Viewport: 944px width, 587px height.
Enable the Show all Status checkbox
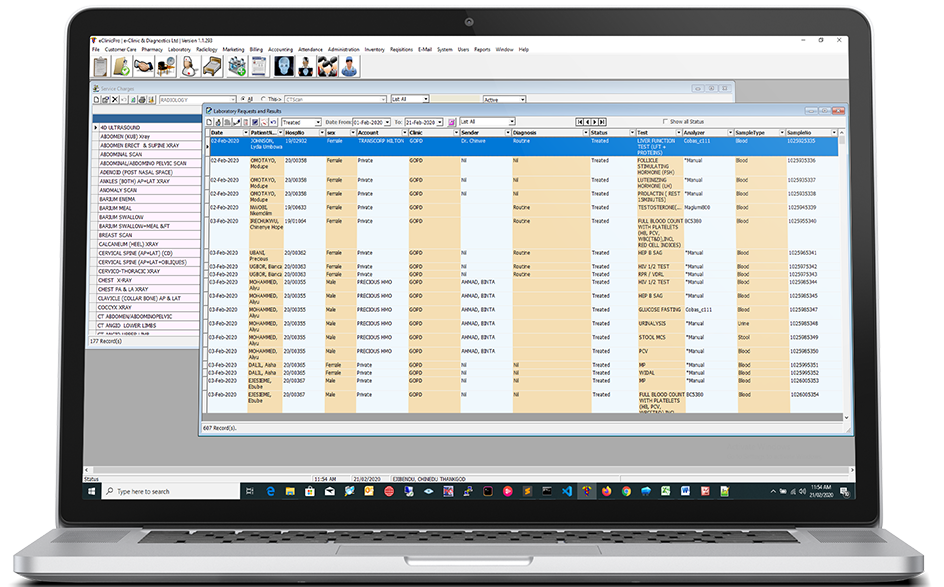click(666, 121)
